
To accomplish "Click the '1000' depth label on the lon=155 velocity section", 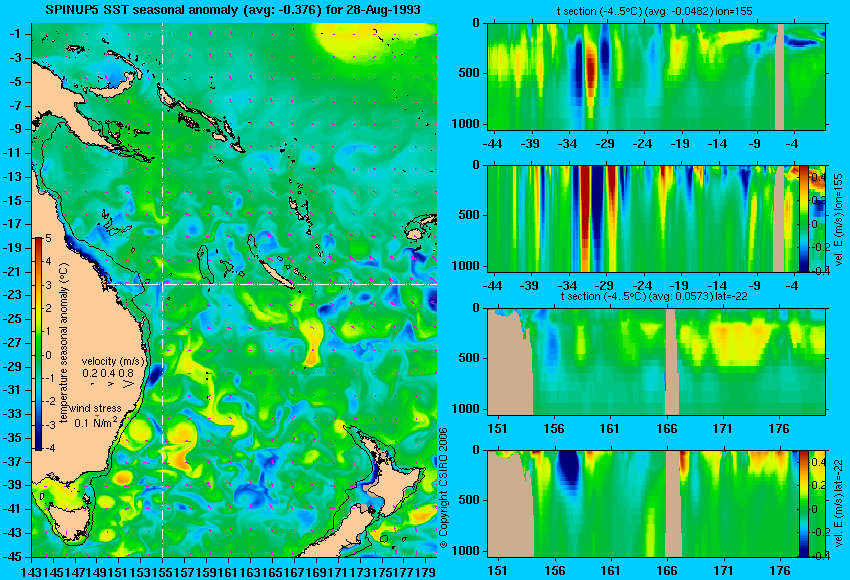I will pyautogui.click(x=466, y=266).
